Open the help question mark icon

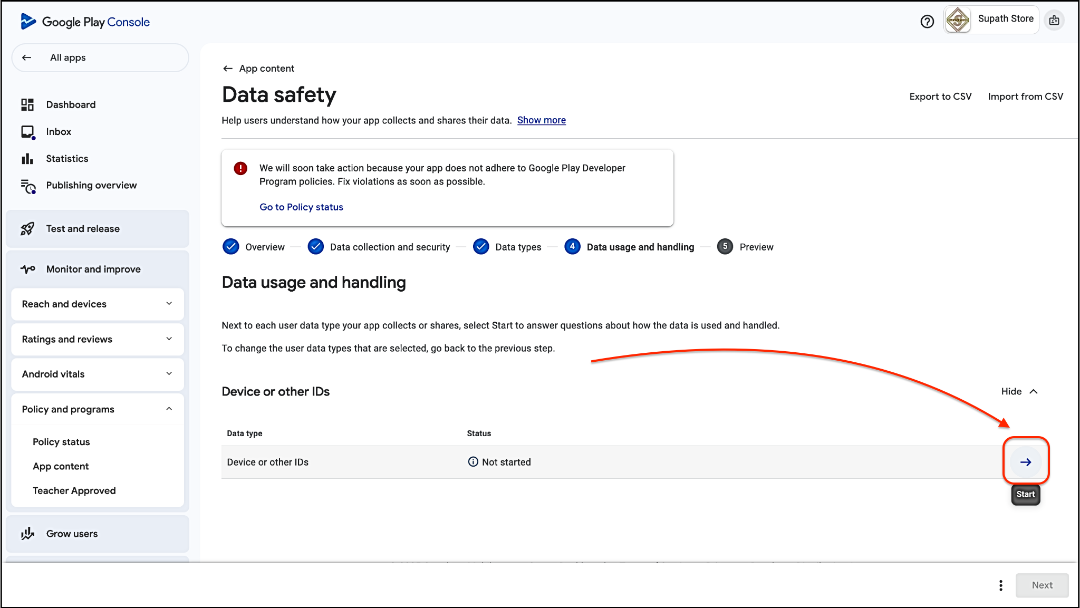tap(927, 22)
